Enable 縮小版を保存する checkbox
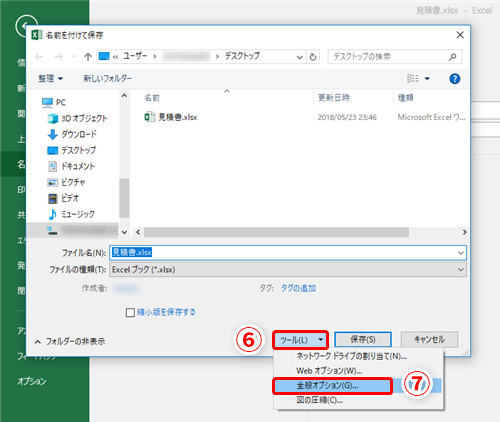 (x=130, y=313)
